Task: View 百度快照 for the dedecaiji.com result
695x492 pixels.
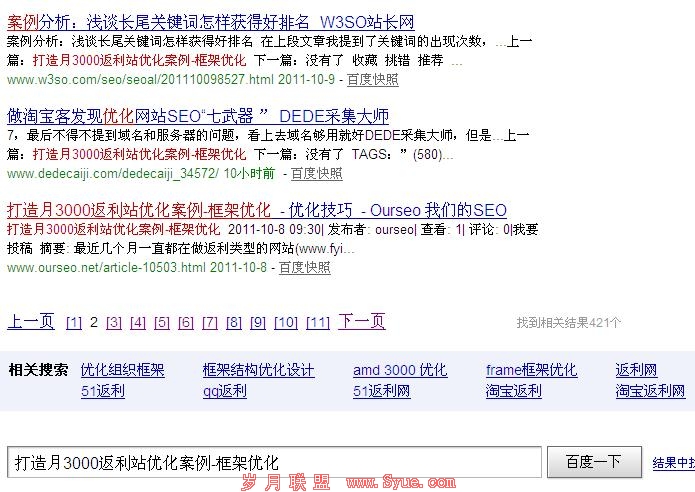Action: tap(316, 174)
